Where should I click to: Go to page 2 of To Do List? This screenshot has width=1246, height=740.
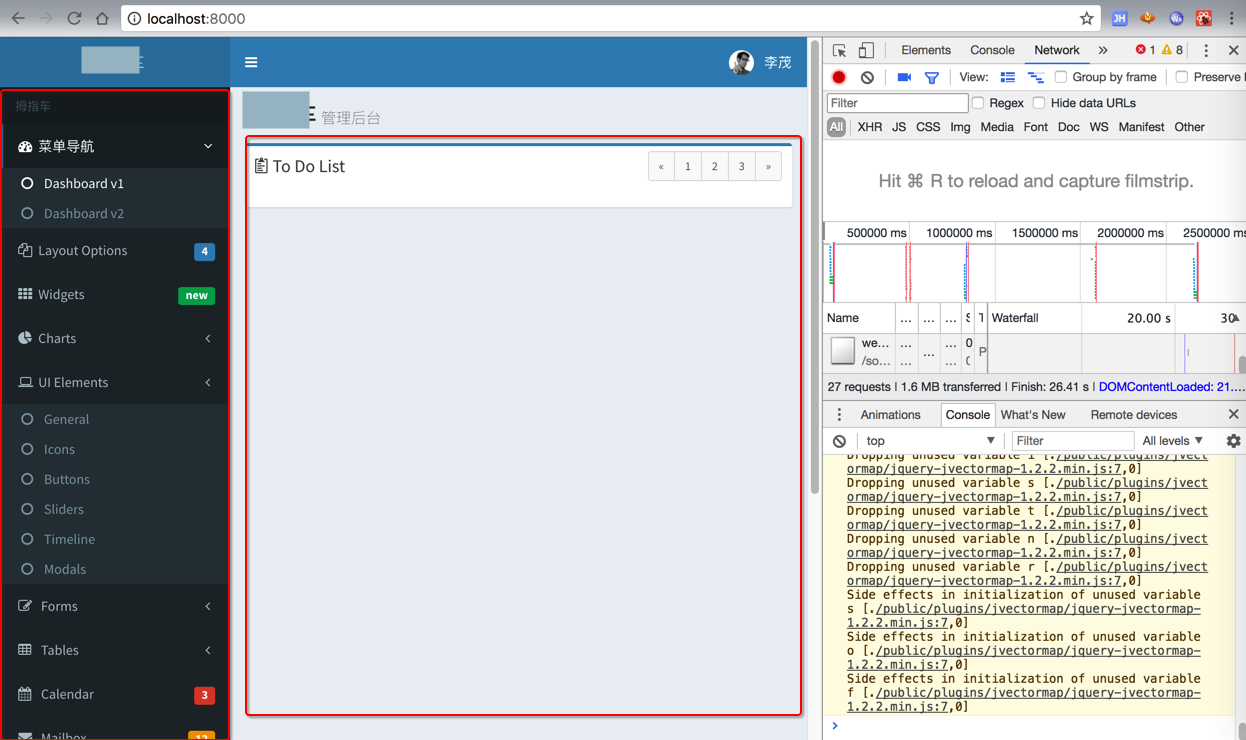[715, 167]
